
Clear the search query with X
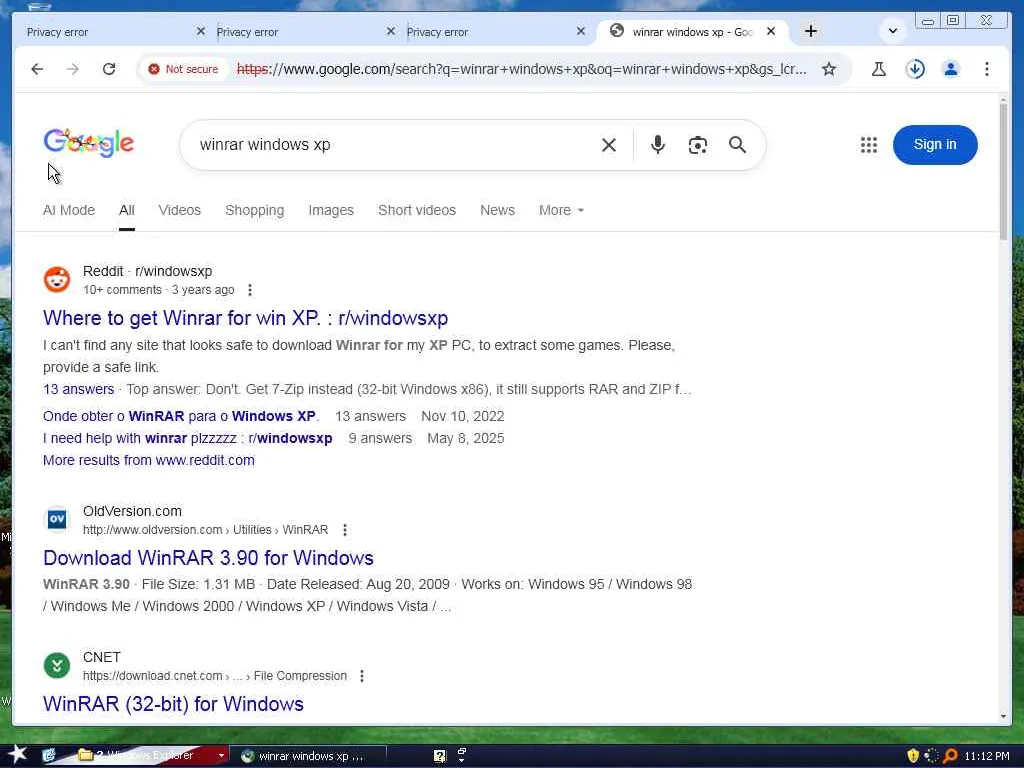tap(609, 145)
